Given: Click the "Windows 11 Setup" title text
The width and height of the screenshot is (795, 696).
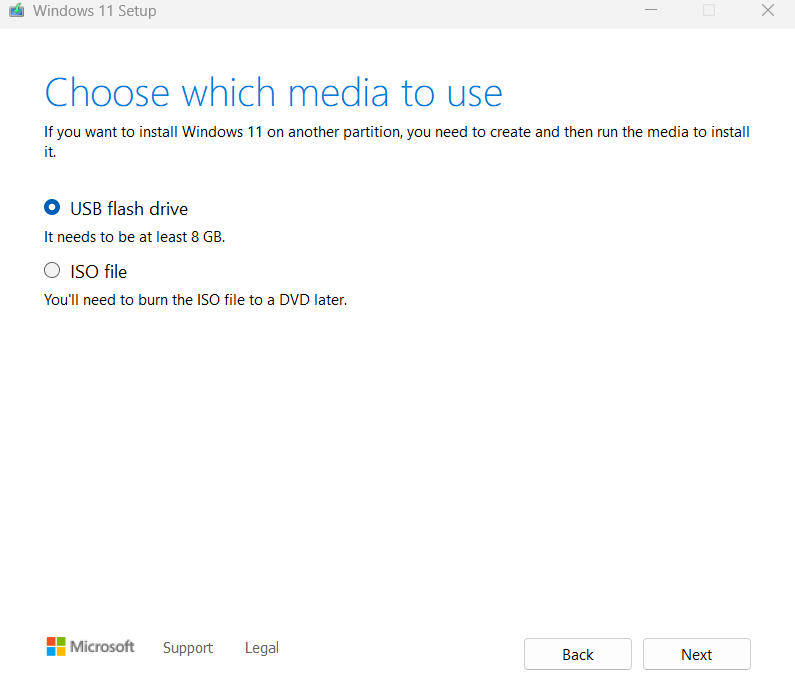Looking at the screenshot, I should [95, 11].
